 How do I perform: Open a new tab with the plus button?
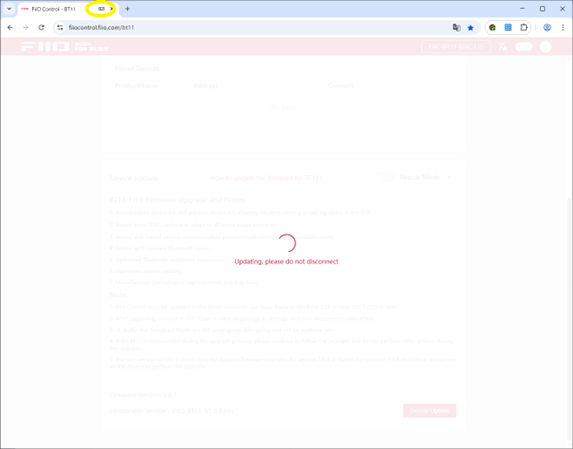point(128,9)
